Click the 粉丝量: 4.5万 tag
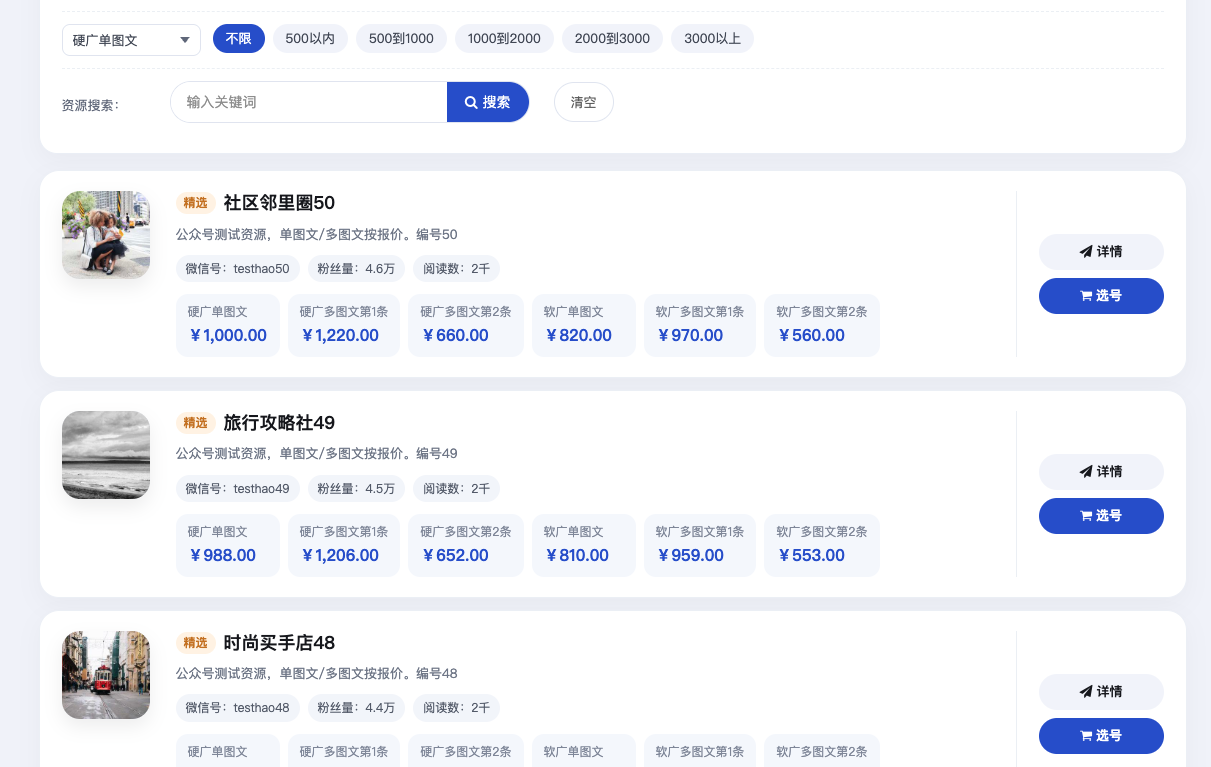 click(356, 488)
